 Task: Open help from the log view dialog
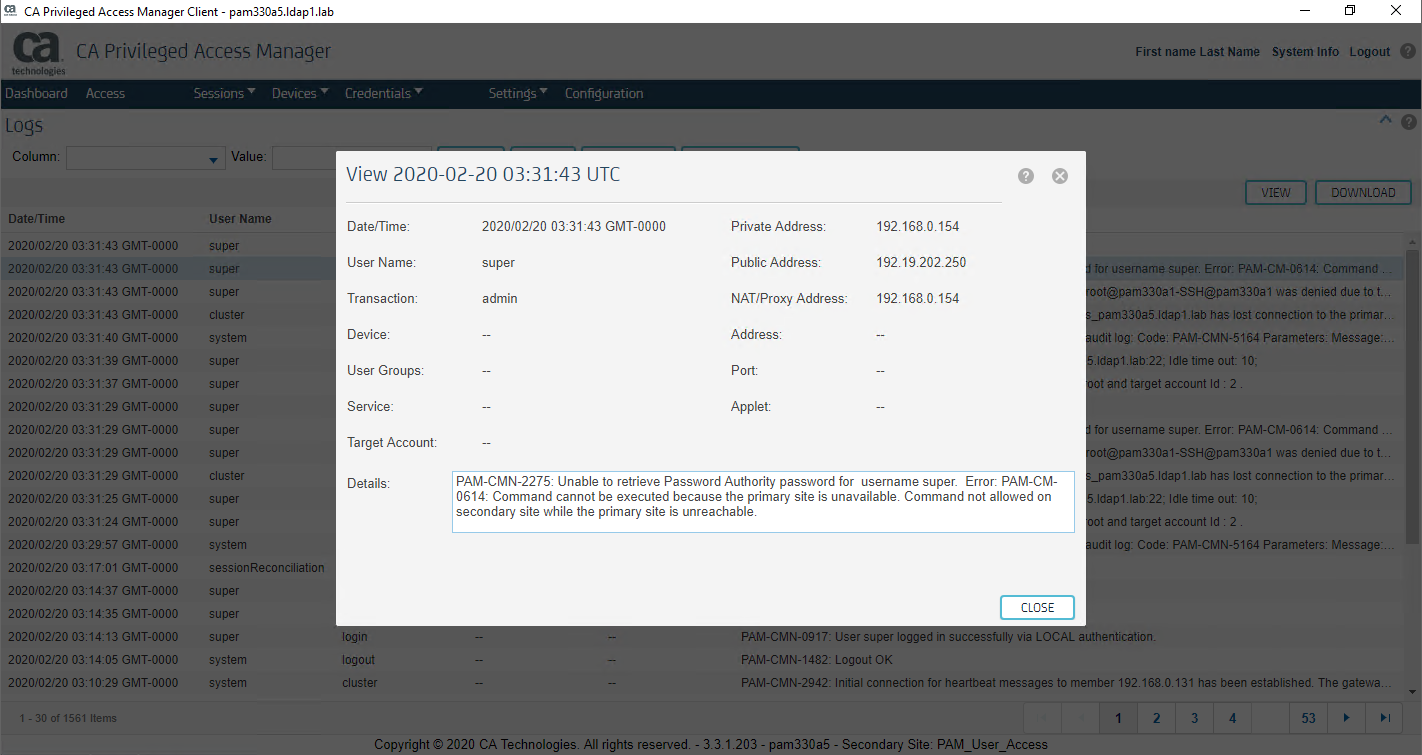point(1026,176)
